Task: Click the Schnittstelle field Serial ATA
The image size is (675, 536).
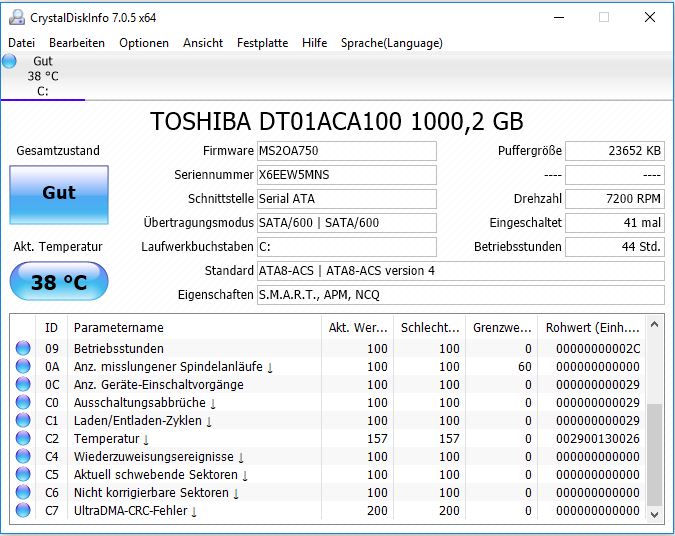Action: pos(347,199)
